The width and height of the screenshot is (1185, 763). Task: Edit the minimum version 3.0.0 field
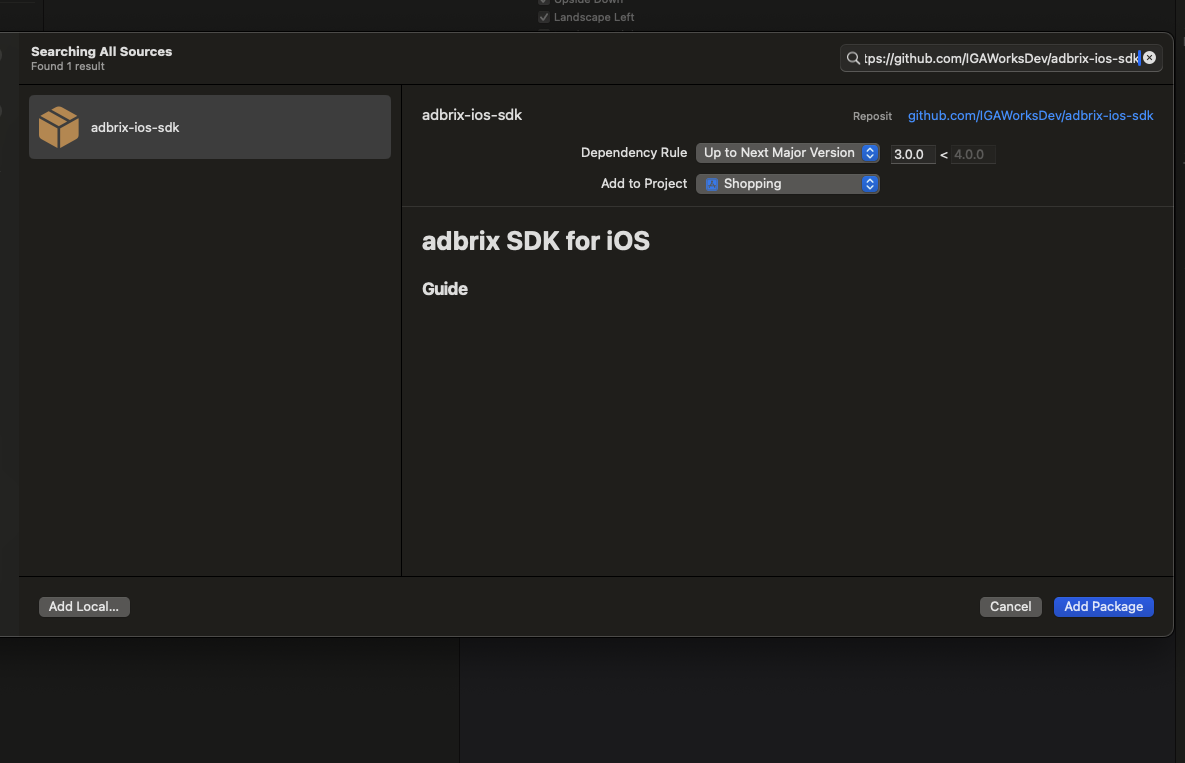pos(913,154)
